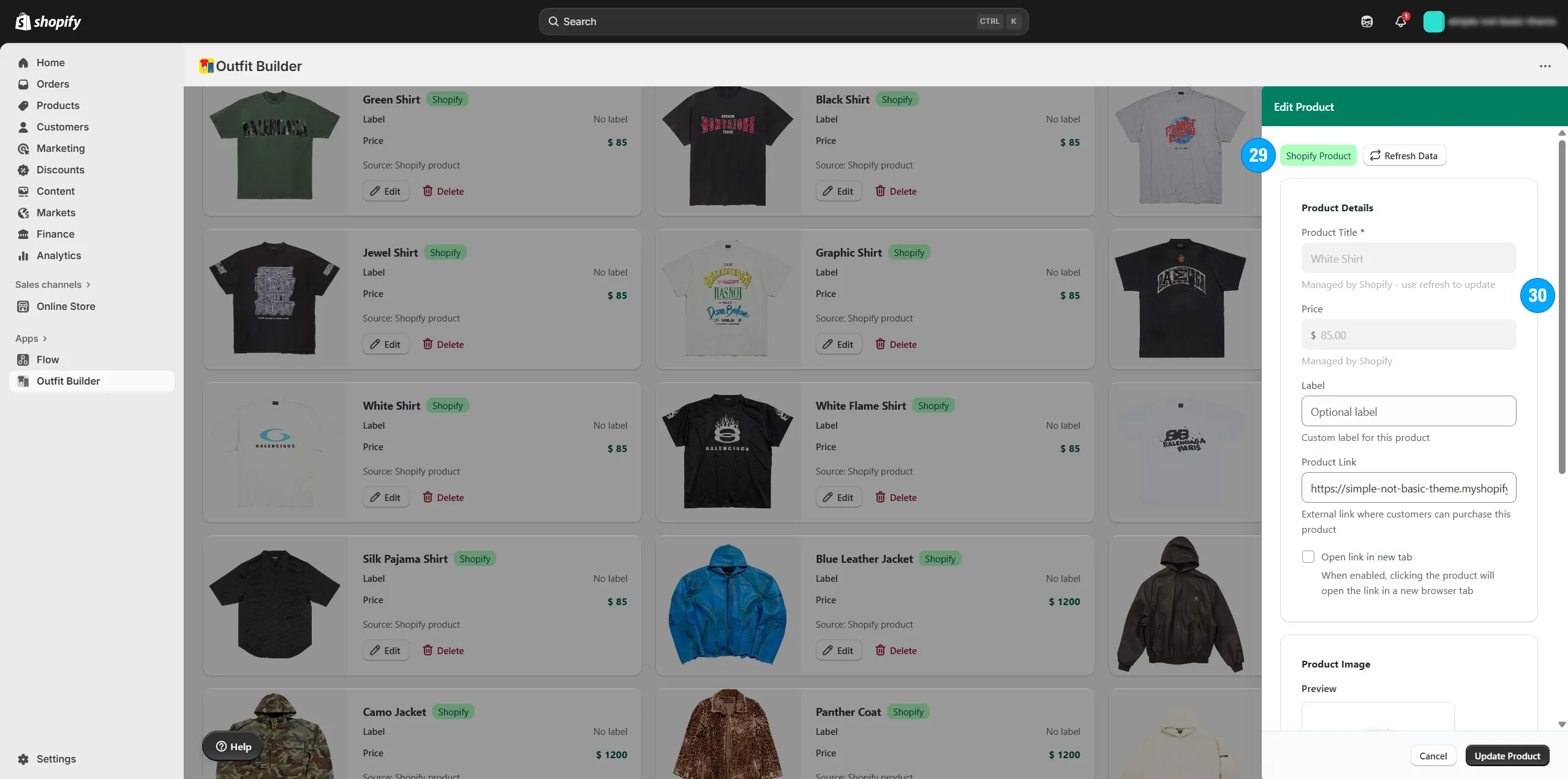
Task: Enable Open link in new tab checkbox
Action: click(x=1308, y=557)
